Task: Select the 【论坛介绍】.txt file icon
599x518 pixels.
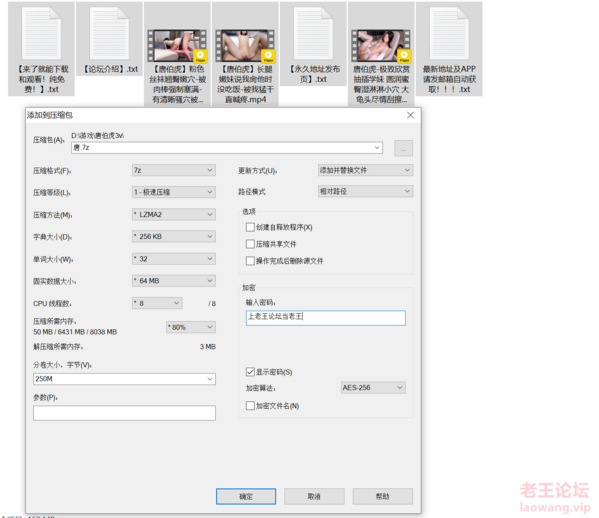Action: 109,34
